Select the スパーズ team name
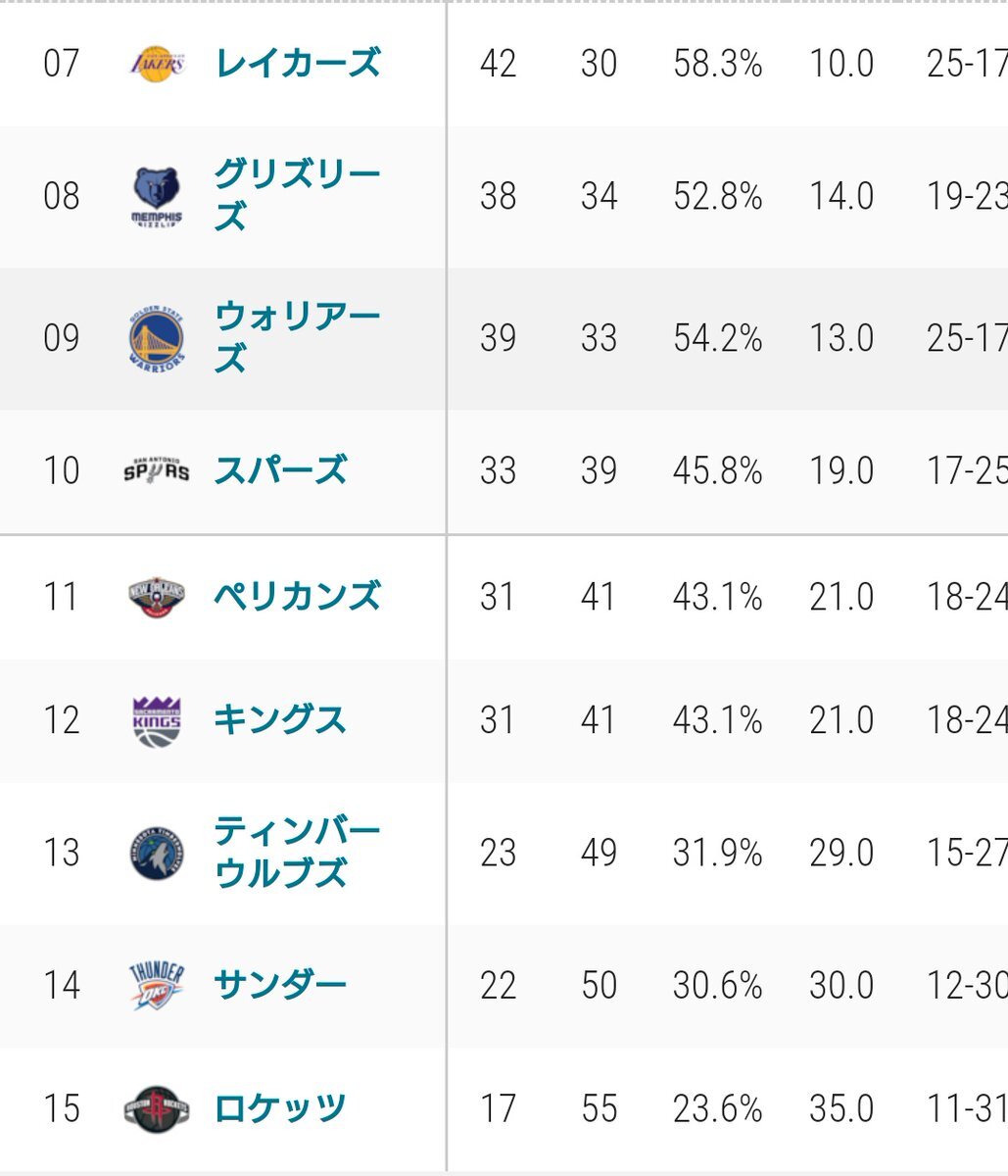This screenshot has height=1176, width=1008. coord(280,470)
